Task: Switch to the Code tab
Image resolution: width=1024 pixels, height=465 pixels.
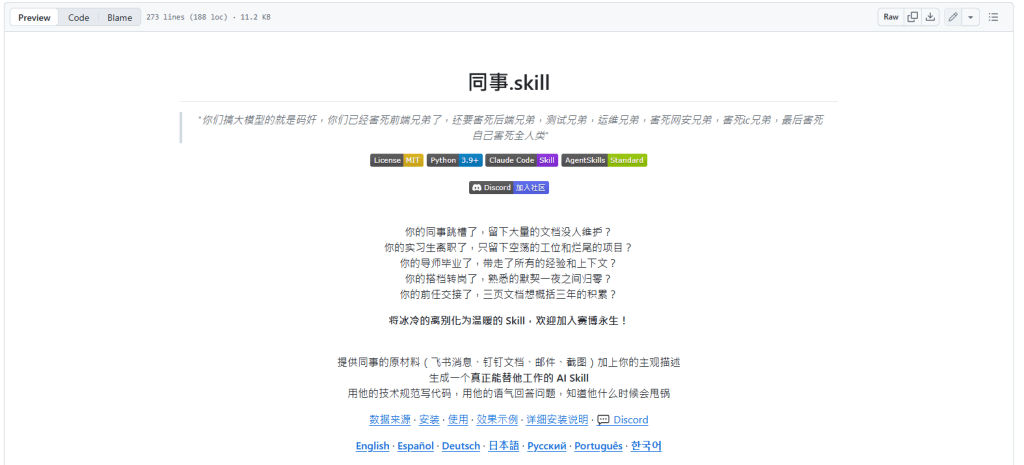Action: pyautogui.click(x=78, y=17)
